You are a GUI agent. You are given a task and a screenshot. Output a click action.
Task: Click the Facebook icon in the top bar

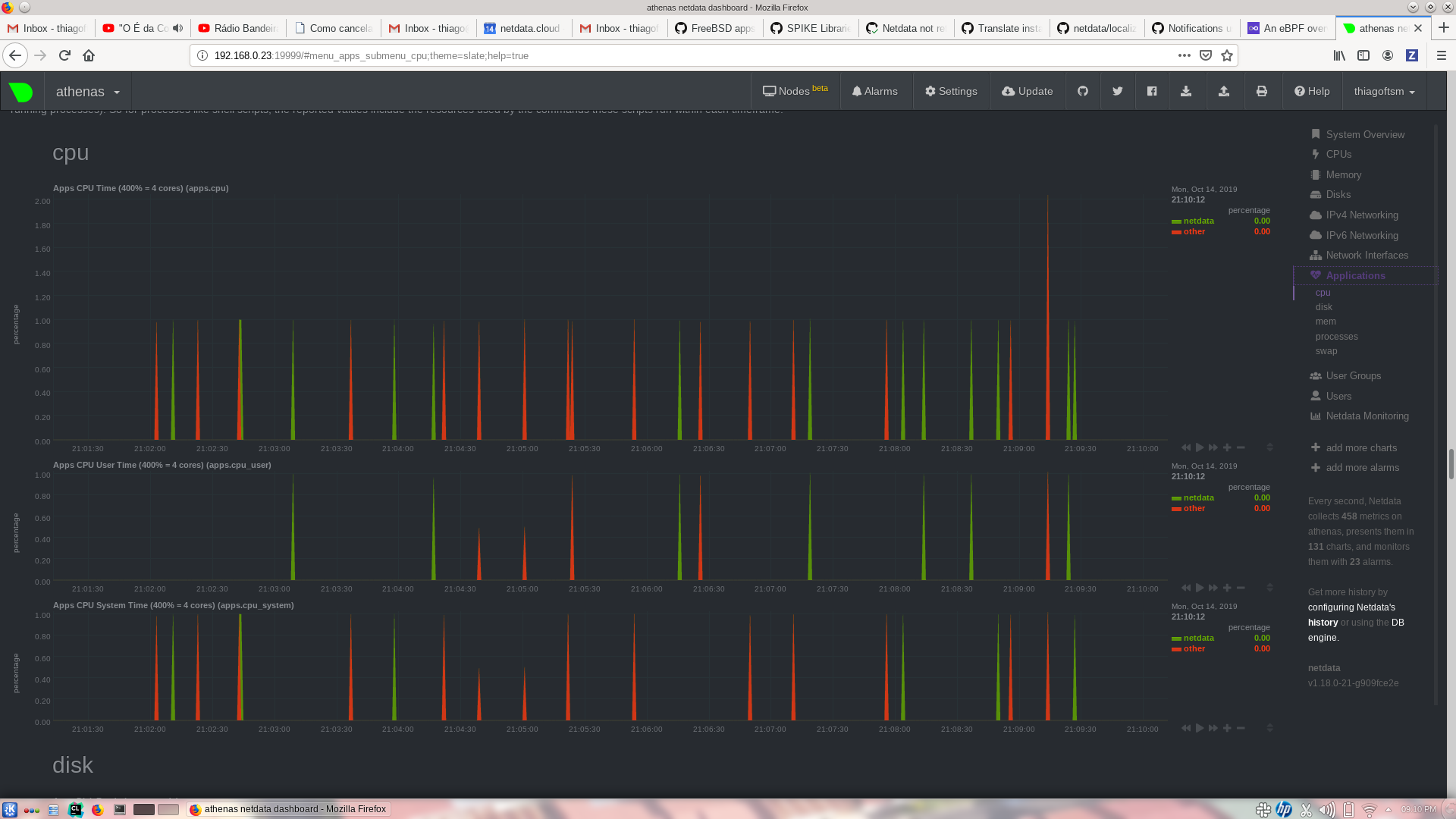(x=1152, y=91)
